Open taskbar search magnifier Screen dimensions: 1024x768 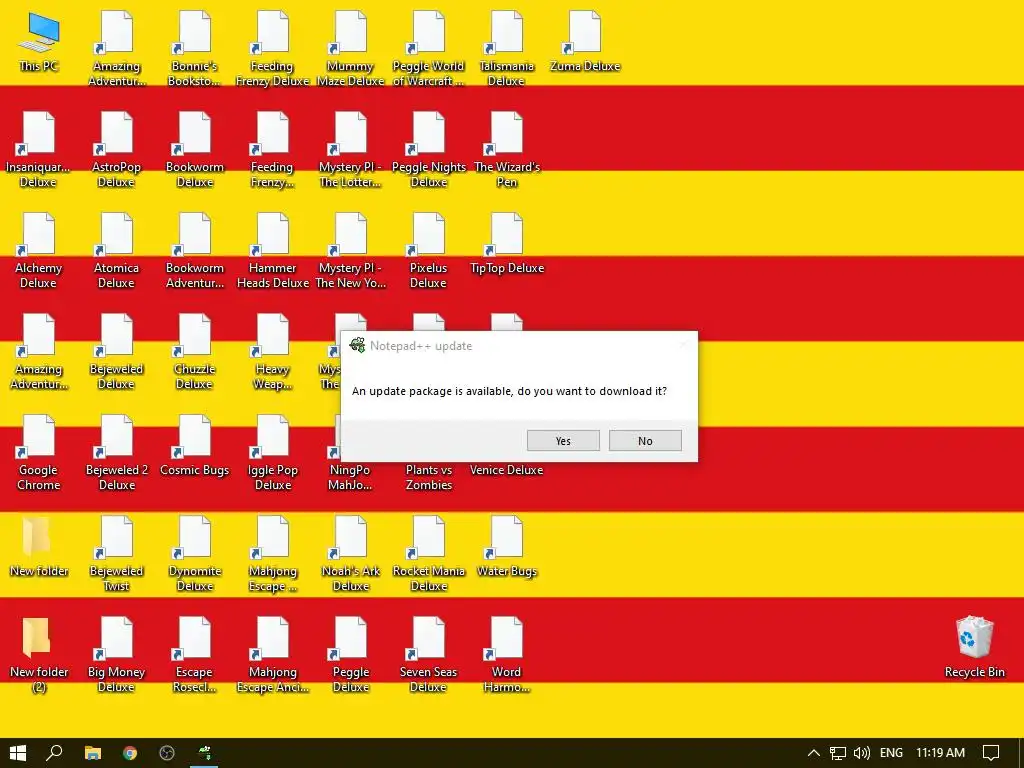[x=55, y=753]
